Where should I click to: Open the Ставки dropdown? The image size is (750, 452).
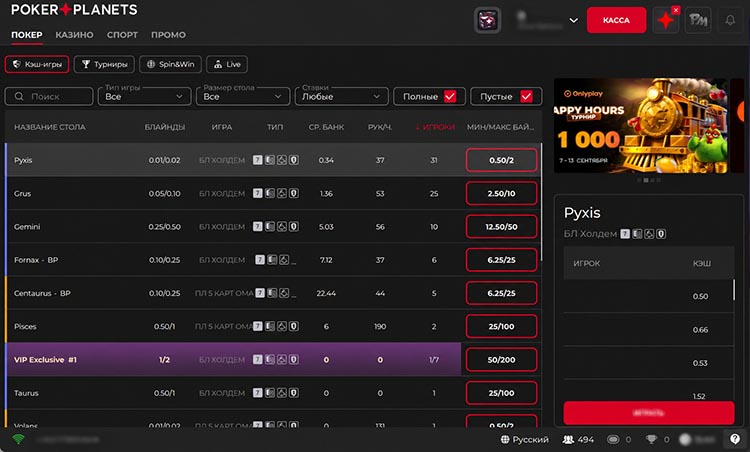pyautogui.click(x=342, y=96)
